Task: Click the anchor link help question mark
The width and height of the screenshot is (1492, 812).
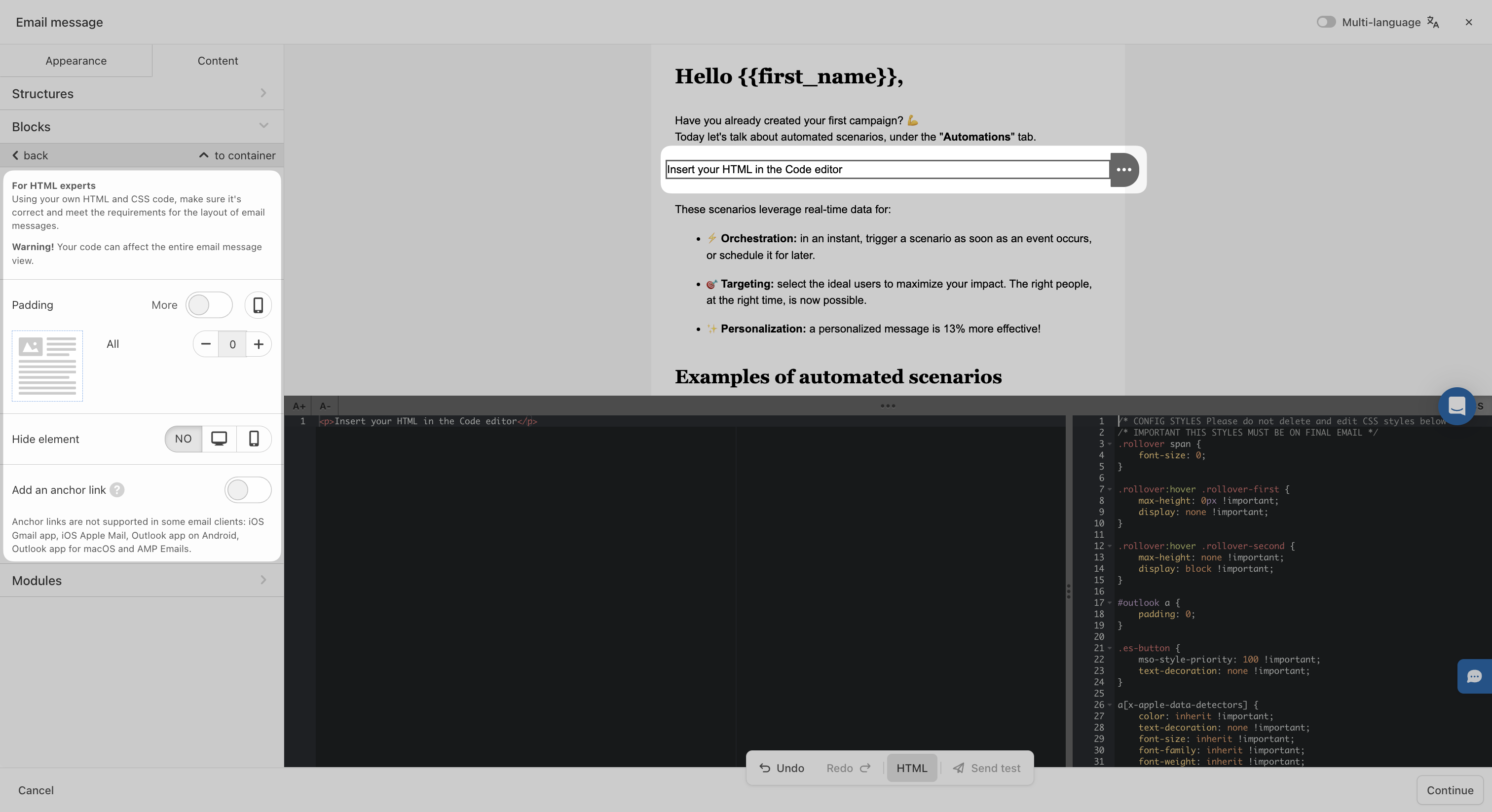Action: (117, 490)
